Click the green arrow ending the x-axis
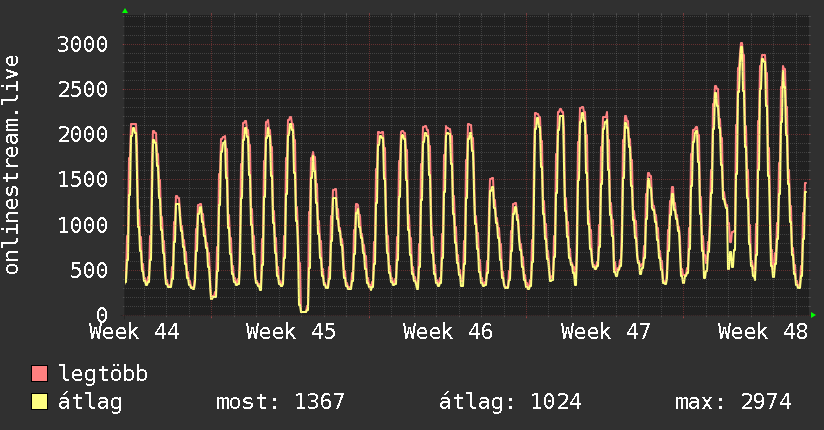Screen dimensions: 824x430 click(813, 315)
